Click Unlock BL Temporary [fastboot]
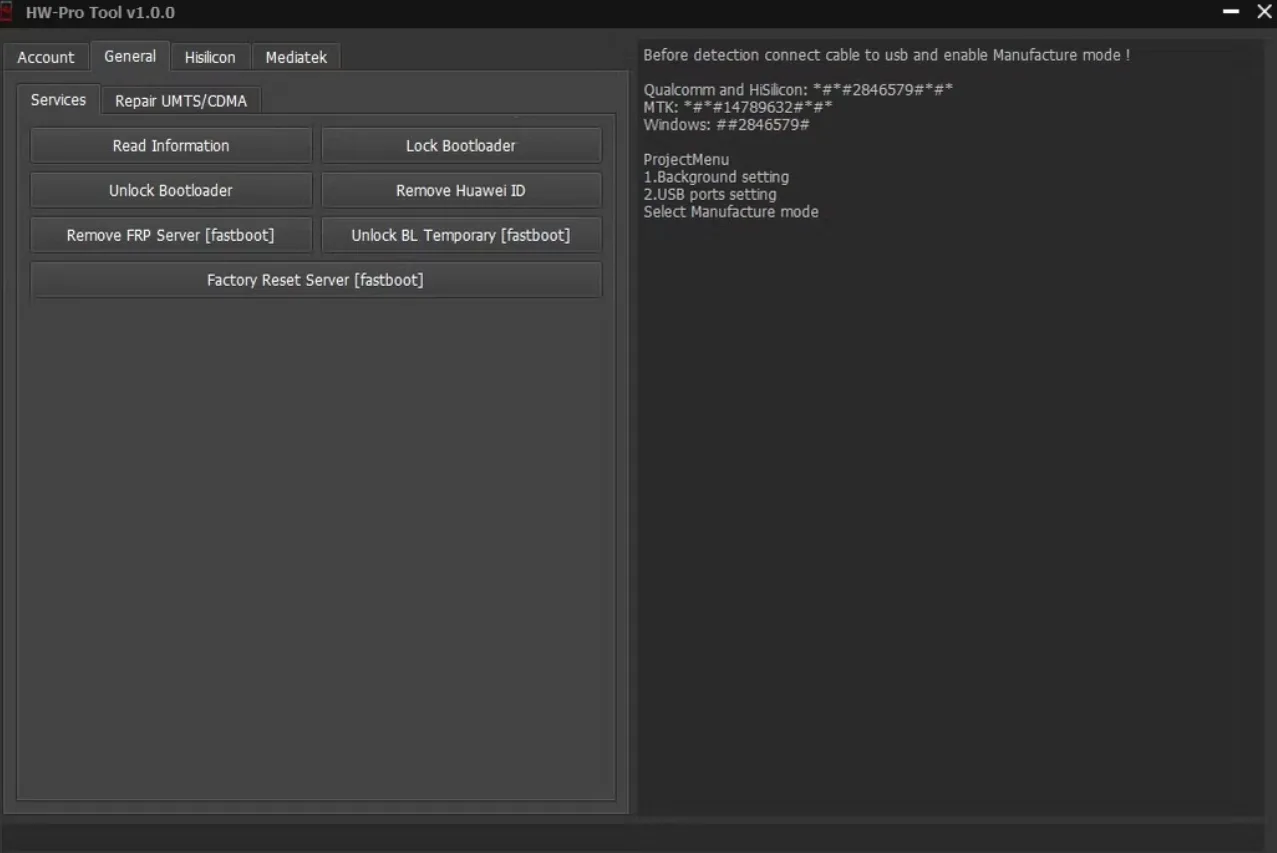This screenshot has width=1277, height=853. pos(461,235)
